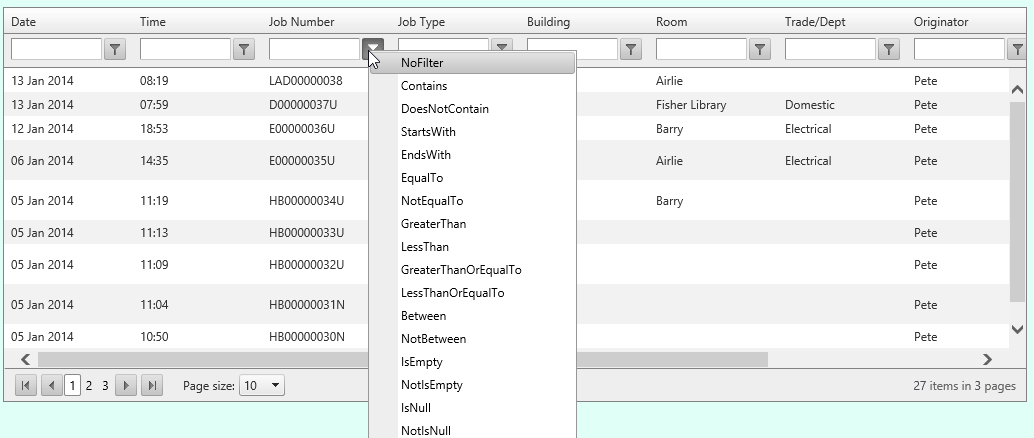Viewport: 1034px width, 438px height.
Task: Open filter menu for Date column
Action: click(115, 49)
